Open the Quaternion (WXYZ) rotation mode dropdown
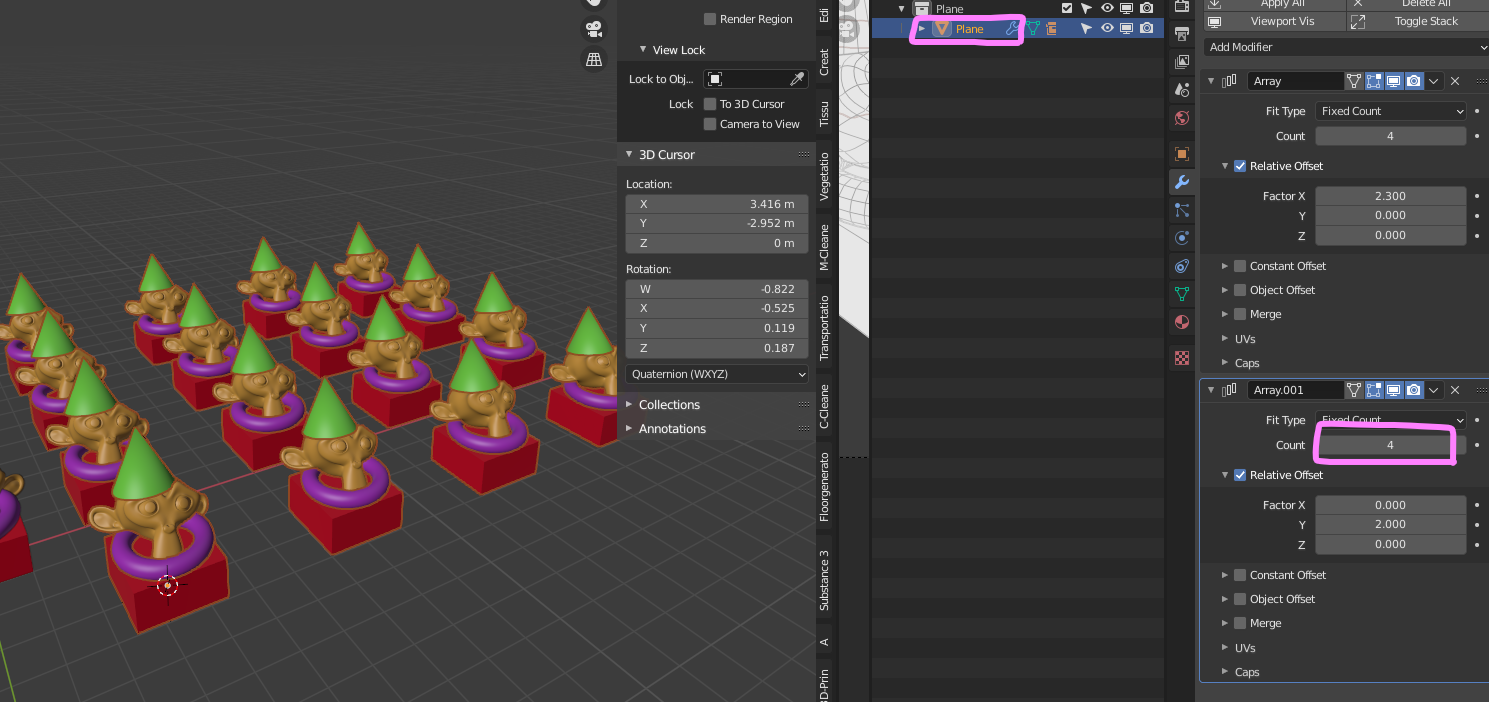This screenshot has height=702, width=1489. pos(716,374)
